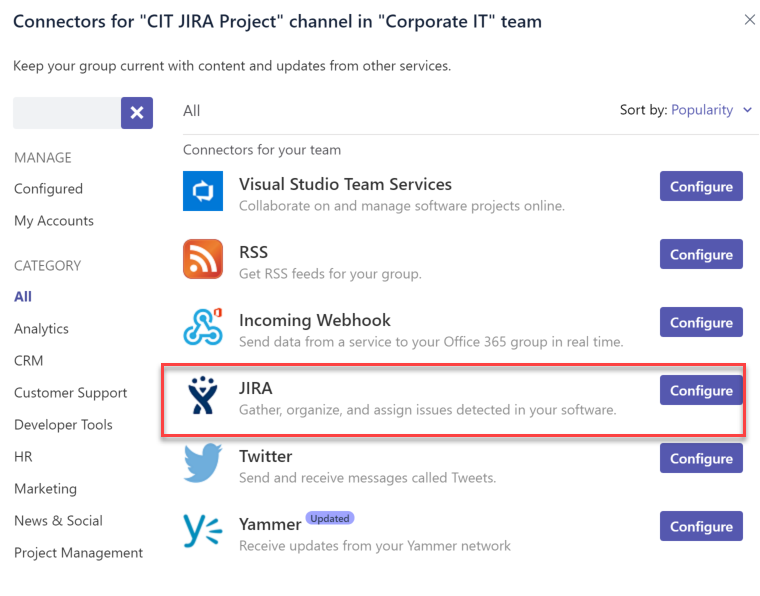This screenshot has height=596, width=760.
Task: Click the Yammer connector title
Action: 270,524
